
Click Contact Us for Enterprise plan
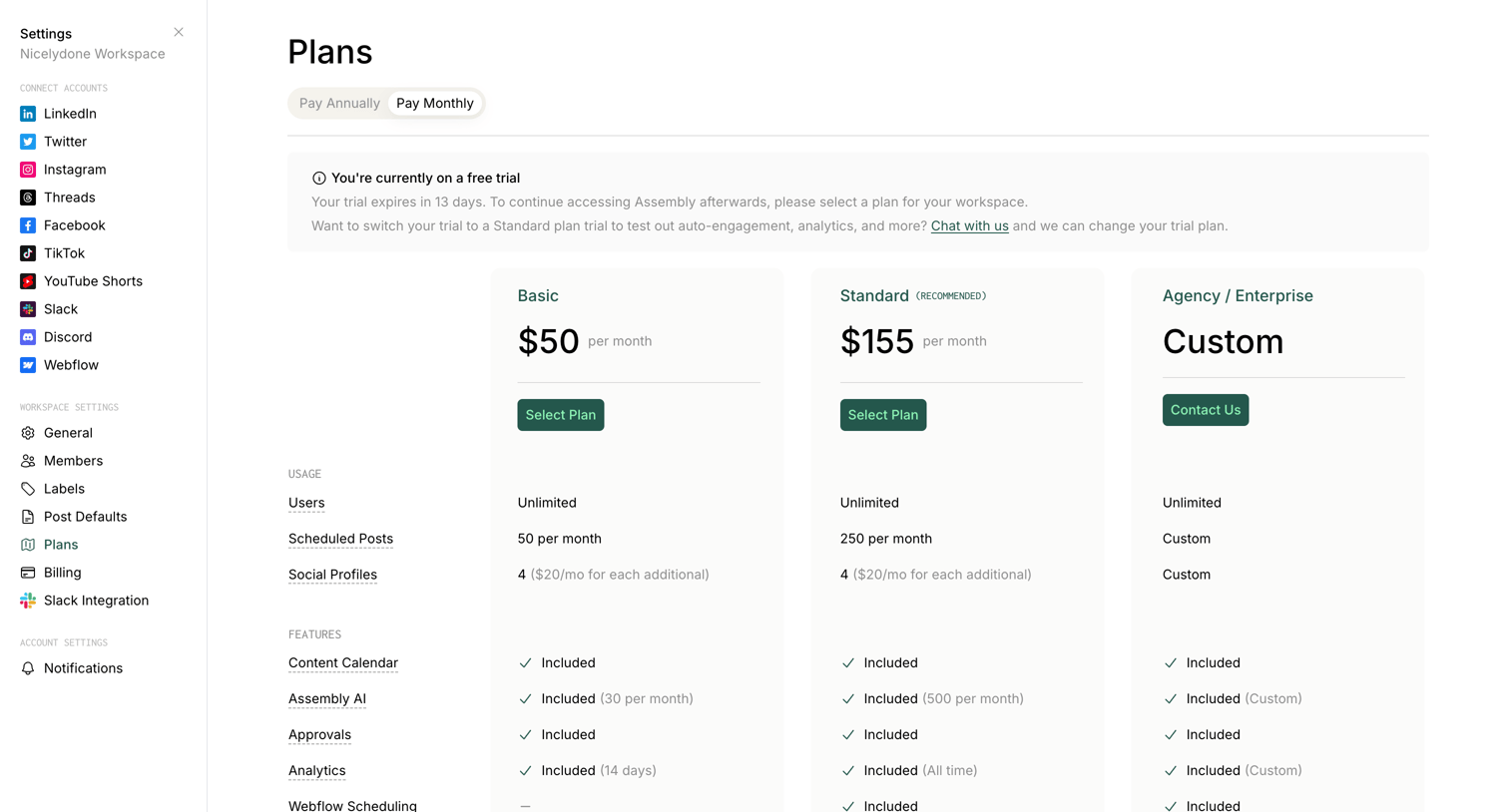pos(1206,410)
